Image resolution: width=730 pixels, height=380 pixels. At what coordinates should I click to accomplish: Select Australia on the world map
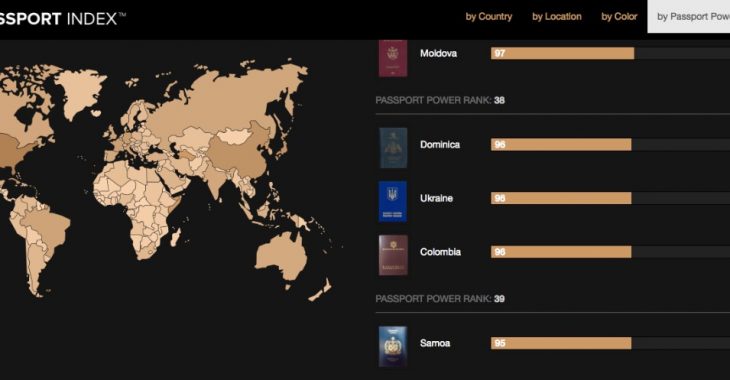[x=282, y=256]
